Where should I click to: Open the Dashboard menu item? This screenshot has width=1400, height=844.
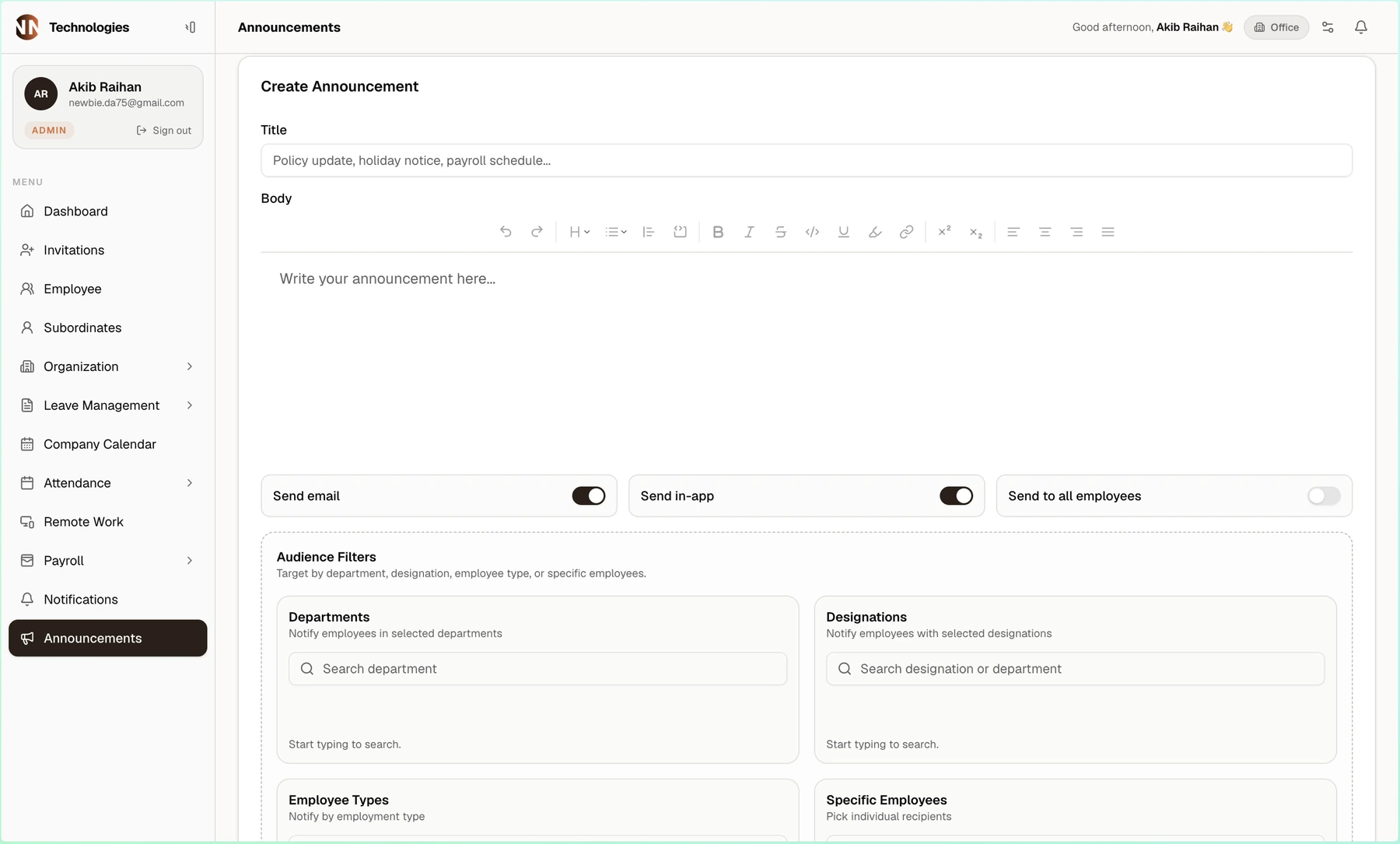click(108, 211)
